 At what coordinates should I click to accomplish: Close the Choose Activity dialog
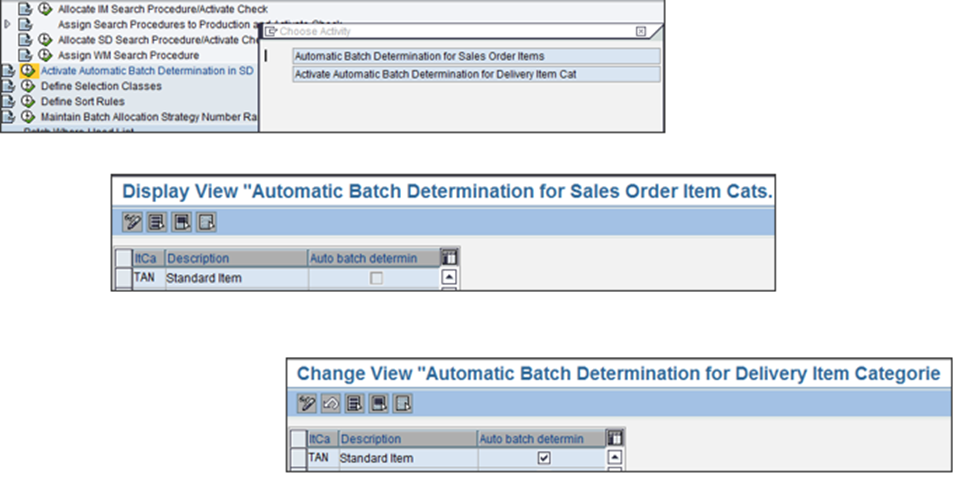click(x=640, y=31)
